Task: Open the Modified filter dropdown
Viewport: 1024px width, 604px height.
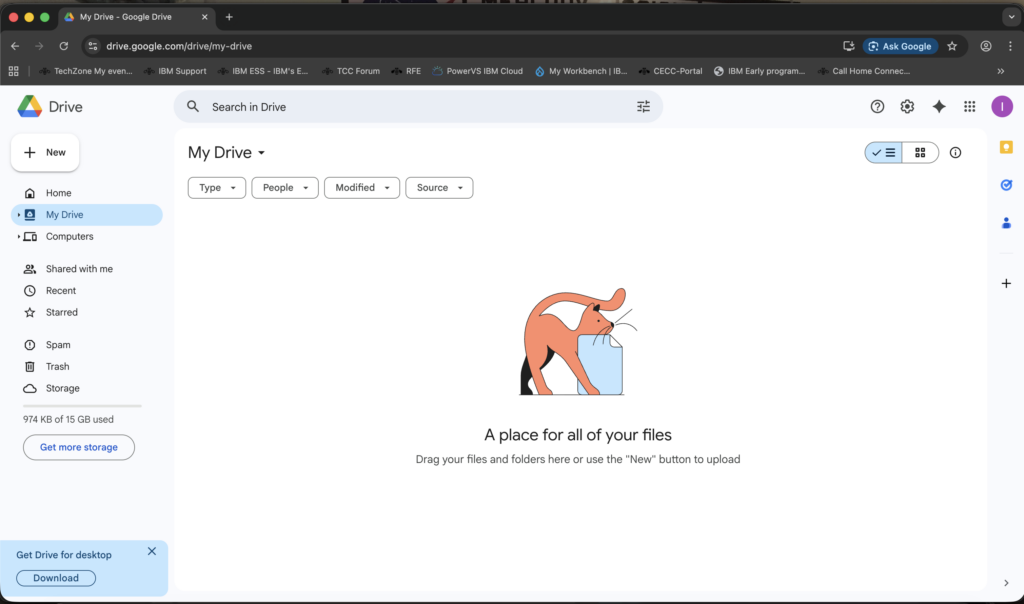Action: [x=361, y=188]
